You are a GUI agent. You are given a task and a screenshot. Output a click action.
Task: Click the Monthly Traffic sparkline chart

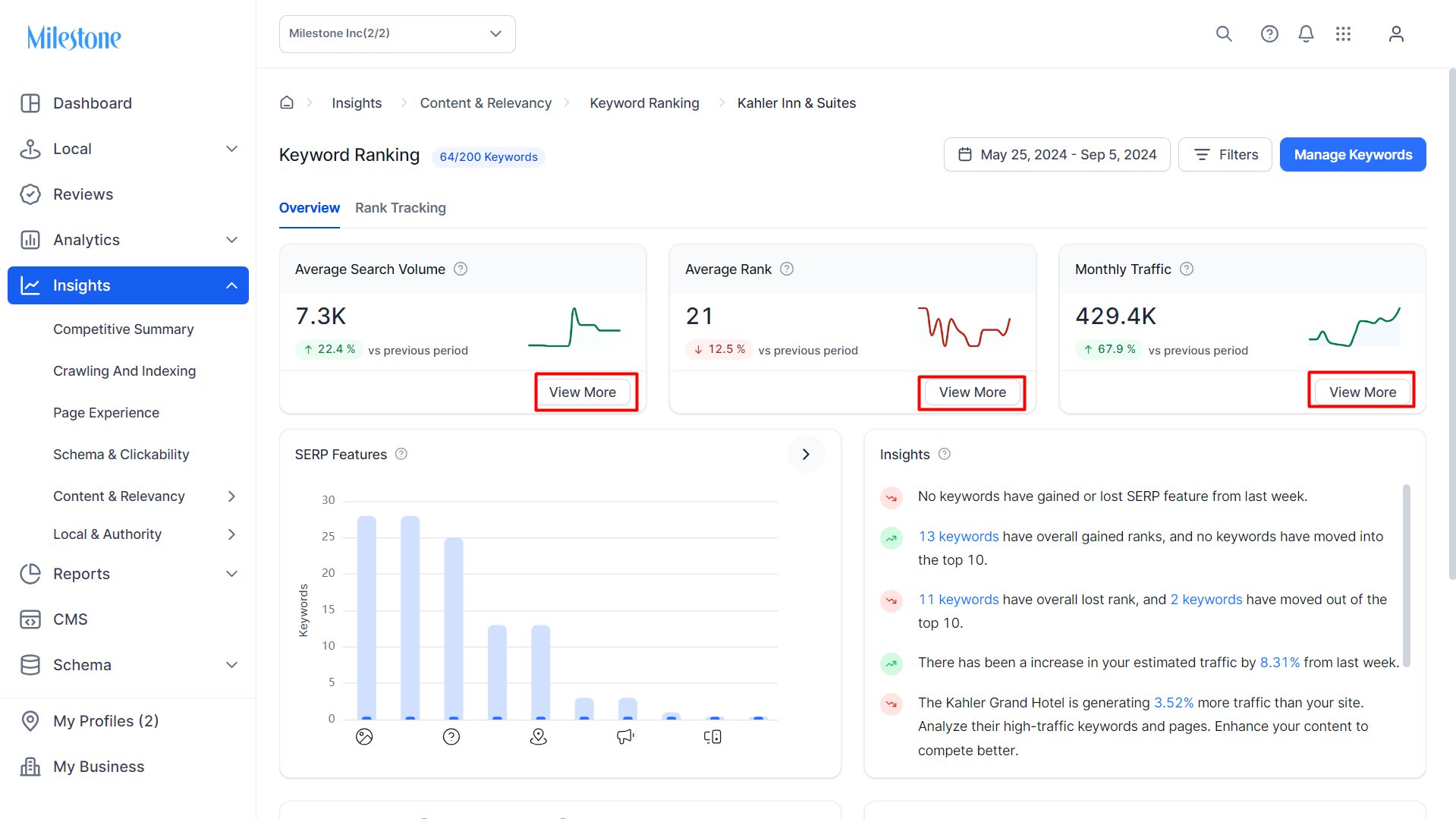coord(1354,327)
